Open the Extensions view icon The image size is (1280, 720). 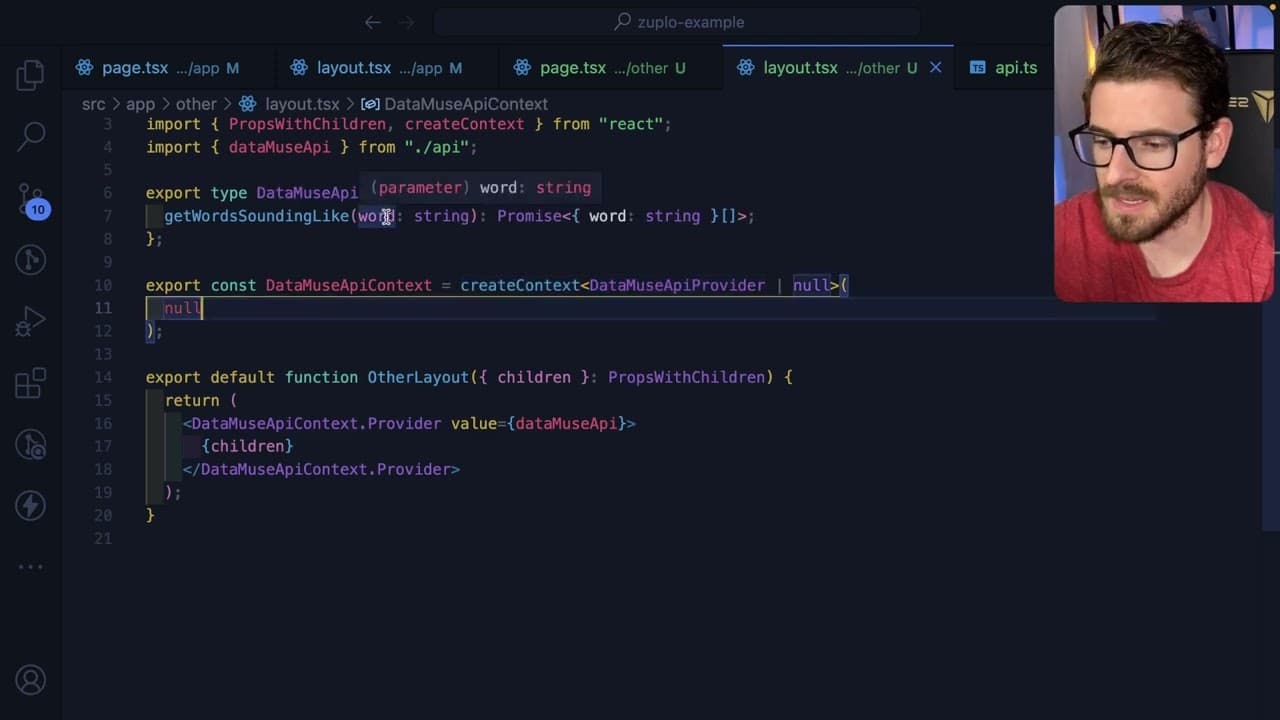coord(31,382)
